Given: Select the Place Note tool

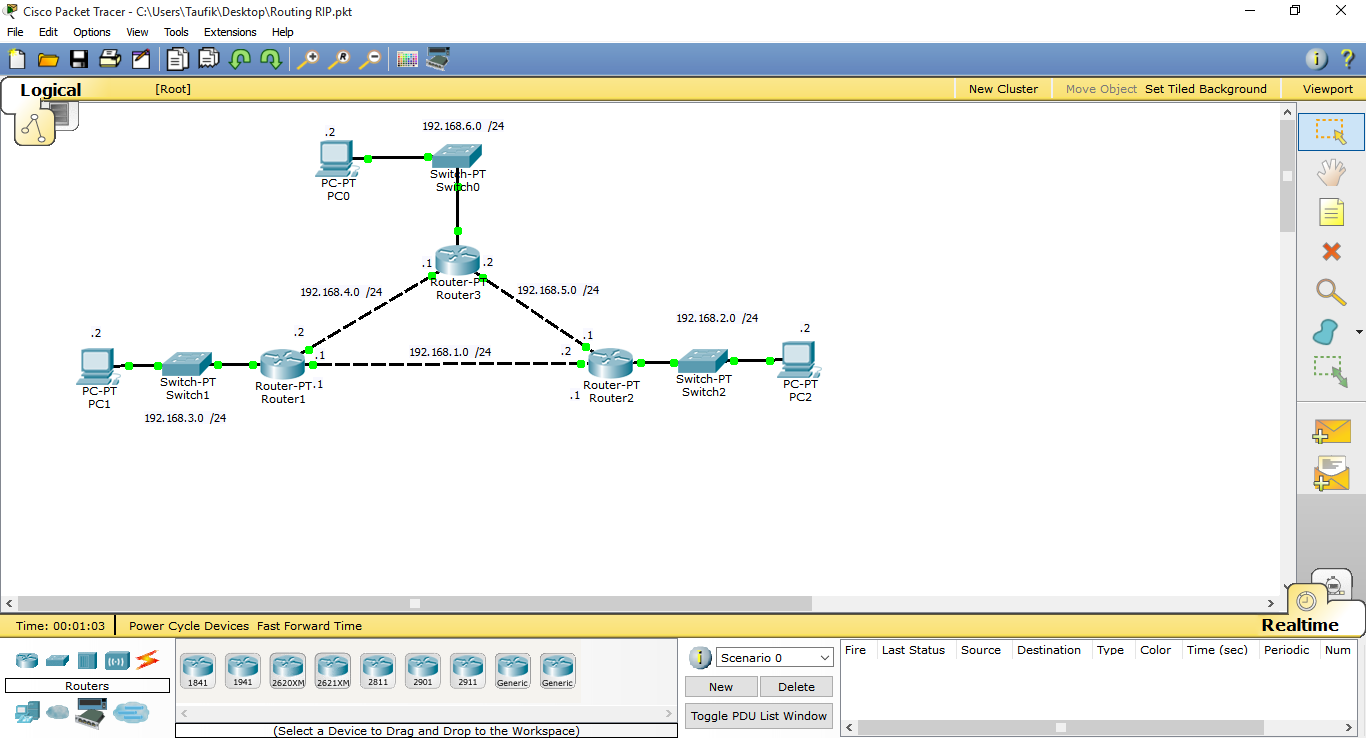Looking at the screenshot, I should [x=1331, y=211].
